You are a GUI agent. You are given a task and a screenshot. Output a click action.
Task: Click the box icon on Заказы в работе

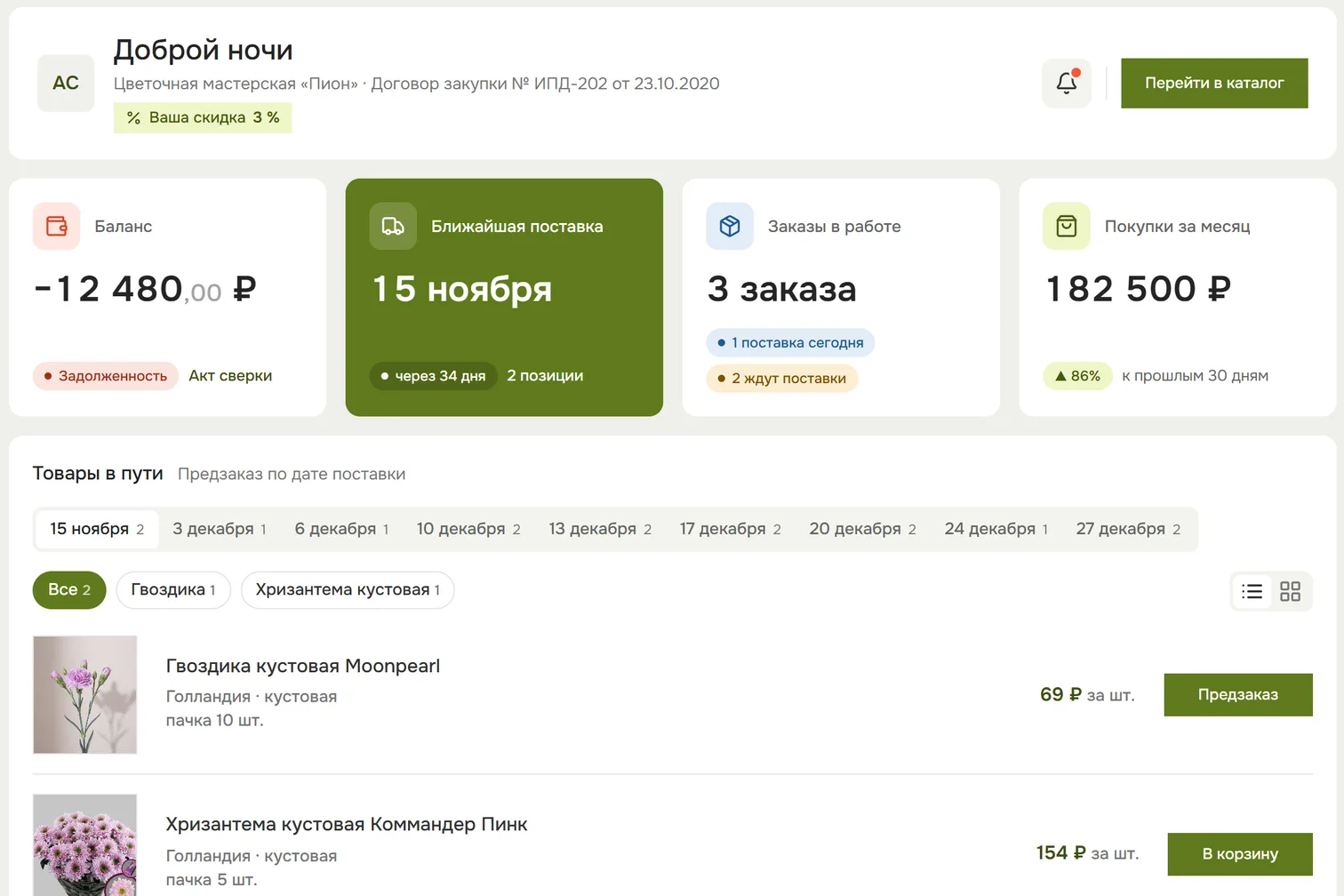(730, 226)
